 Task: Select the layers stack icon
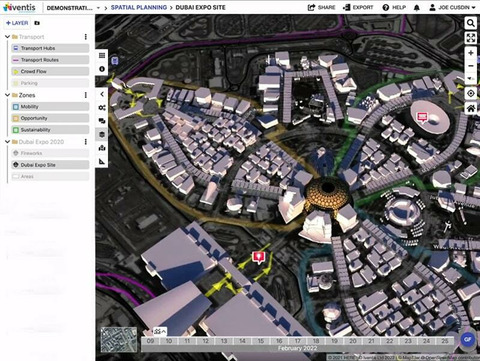pos(102,134)
